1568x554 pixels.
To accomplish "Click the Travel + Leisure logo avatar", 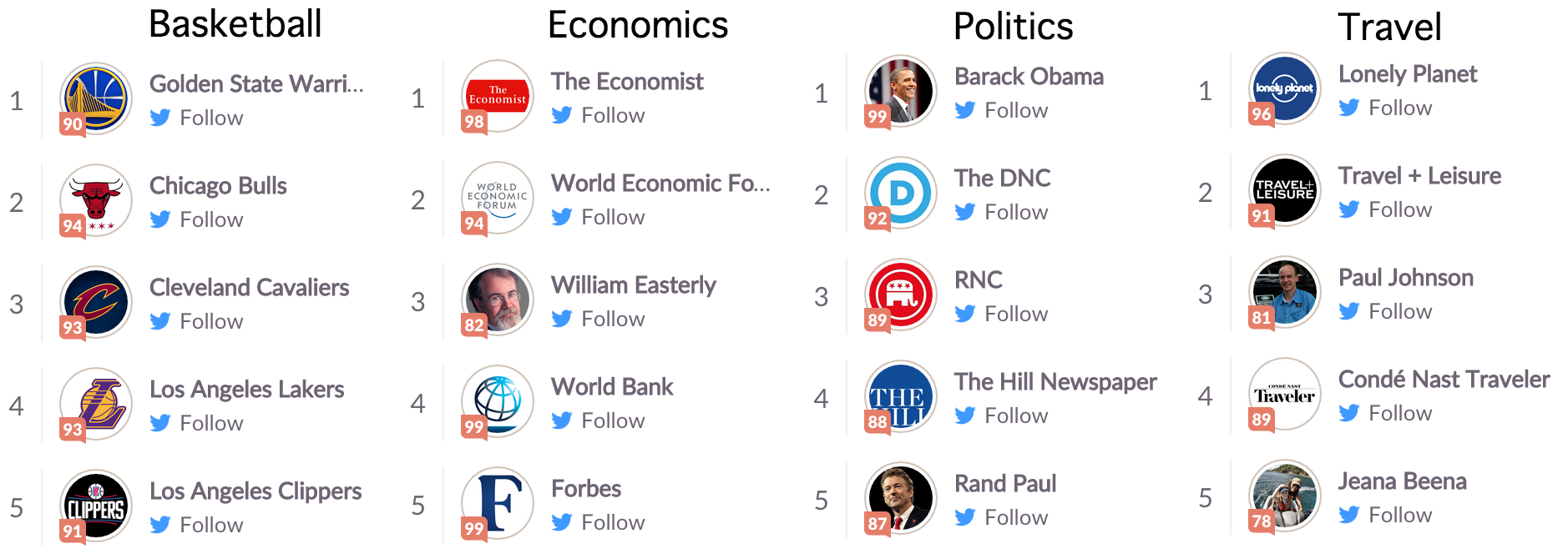I will click(1285, 190).
